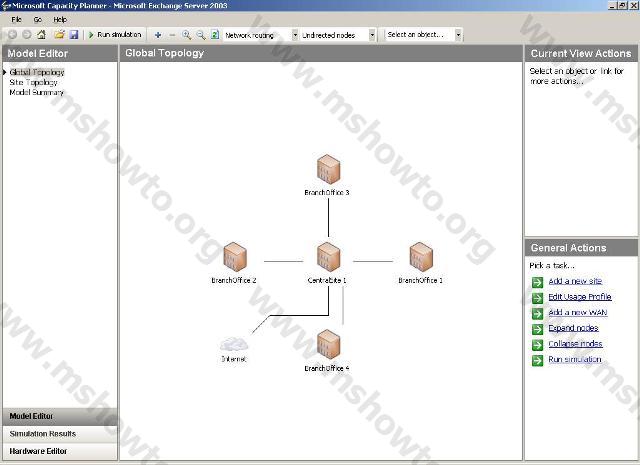Click green arrow icon beside Edit Usage Profile
Screen dimensions: 640x465
[538, 298]
